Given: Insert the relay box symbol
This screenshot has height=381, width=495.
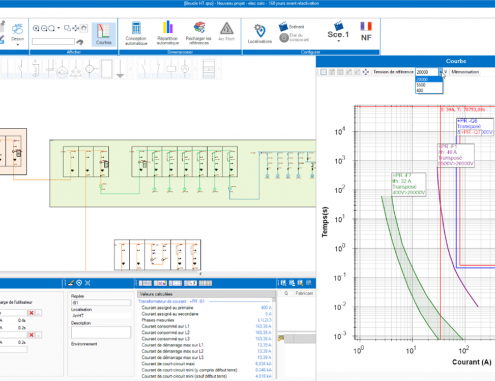Looking at the screenshot, I should coord(171,69).
